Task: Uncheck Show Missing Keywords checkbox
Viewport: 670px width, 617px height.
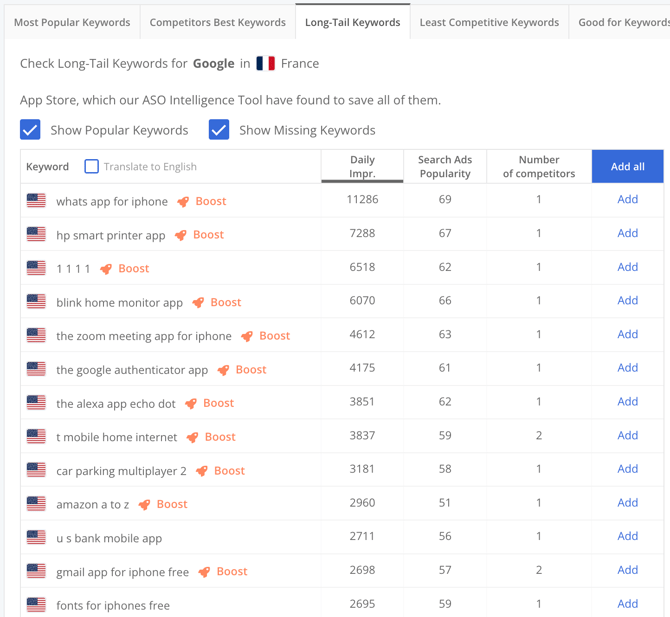Action: click(x=219, y=130)
